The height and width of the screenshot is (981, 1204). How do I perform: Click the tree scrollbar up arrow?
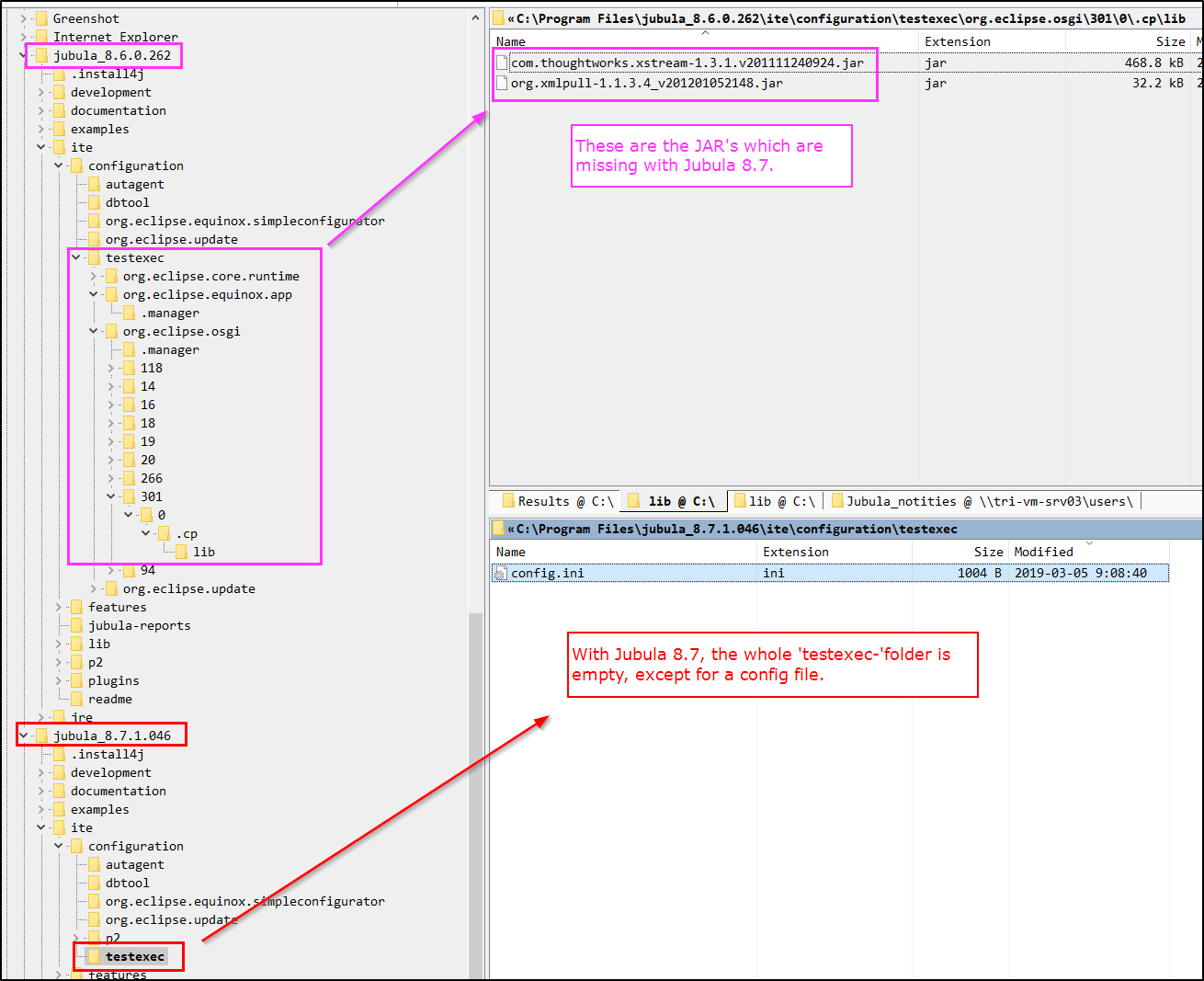pos(475,17)
